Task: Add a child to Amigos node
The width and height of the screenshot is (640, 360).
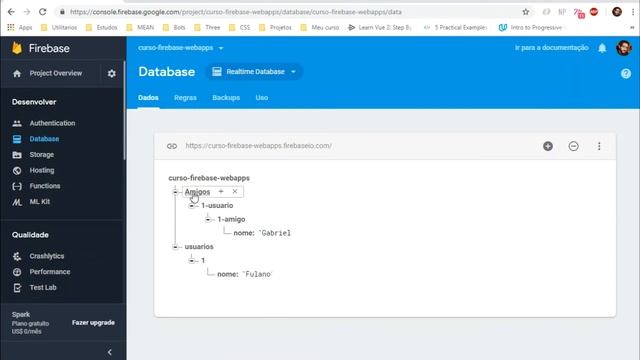Action: (x=221, y=191)
